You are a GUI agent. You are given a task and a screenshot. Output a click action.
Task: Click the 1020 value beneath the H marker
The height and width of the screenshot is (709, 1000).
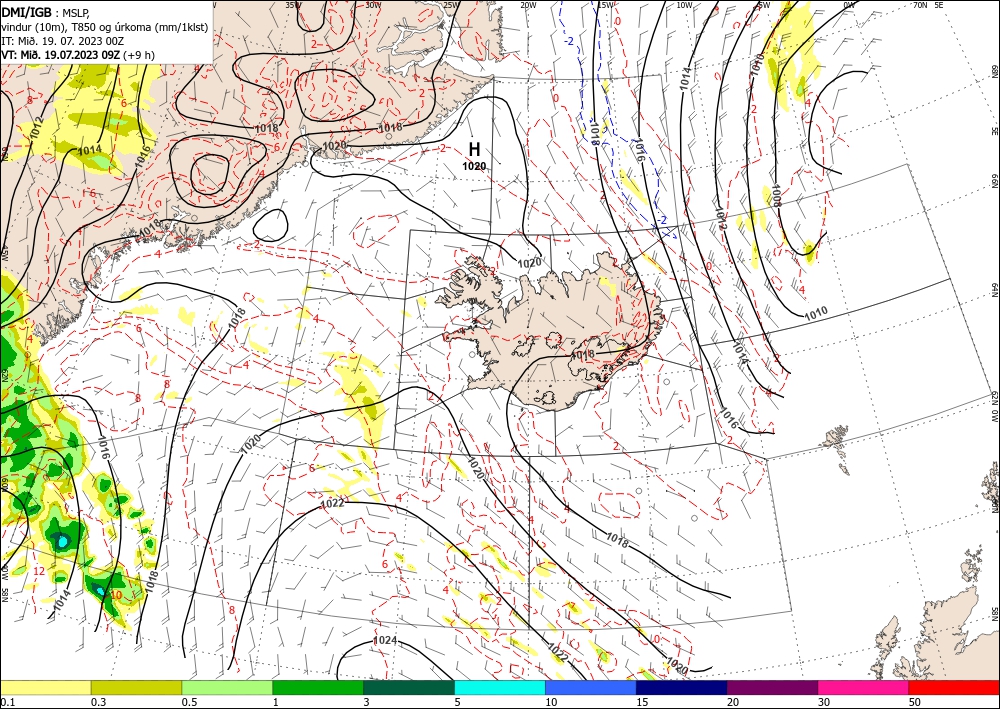[474, 166]
